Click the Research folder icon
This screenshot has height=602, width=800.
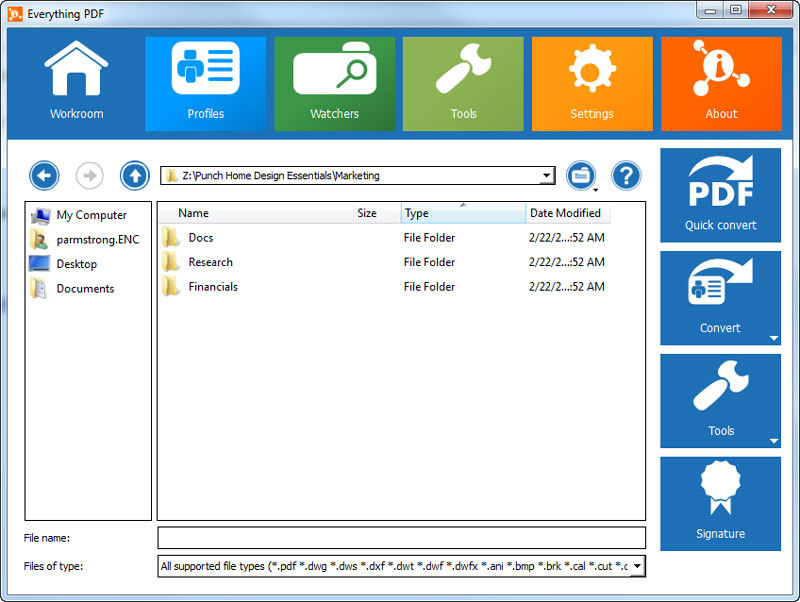coord(171,262)
